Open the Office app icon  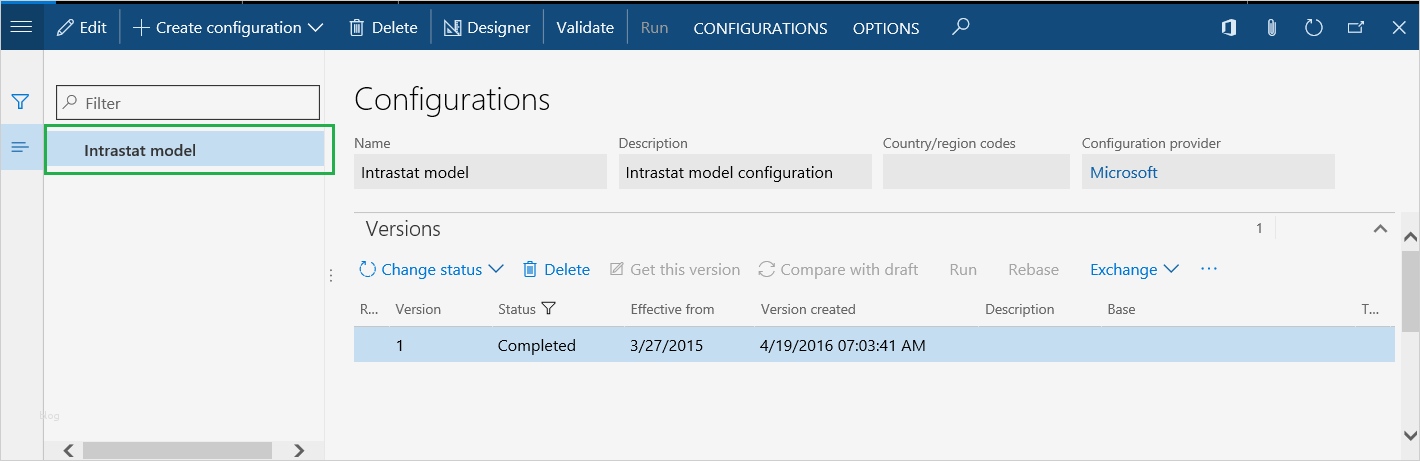(x=1229, y=28)
